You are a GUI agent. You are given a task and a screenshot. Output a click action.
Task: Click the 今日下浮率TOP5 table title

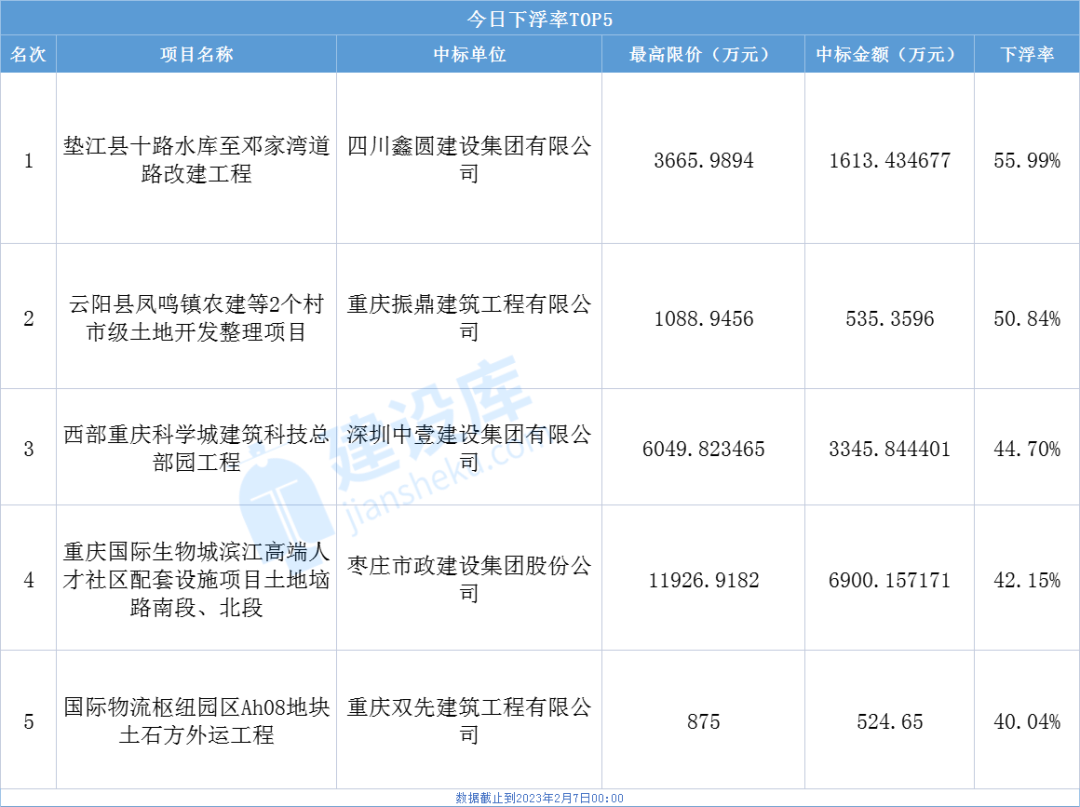[540, 18]
